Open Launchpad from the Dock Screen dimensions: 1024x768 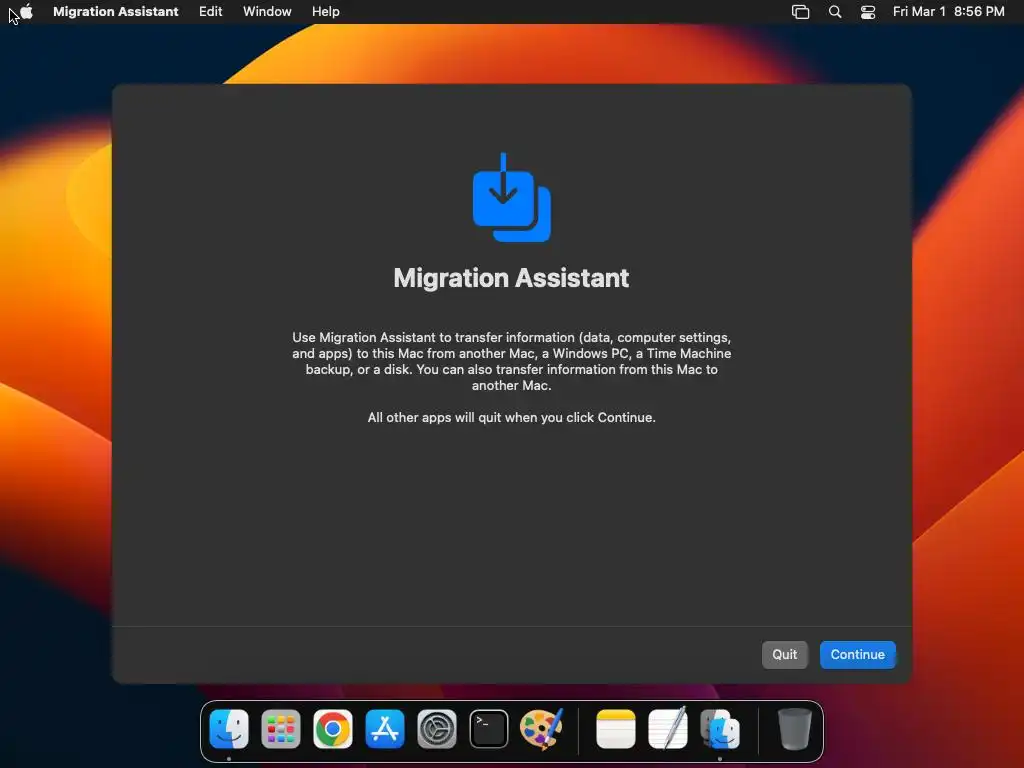coord(281,729)
